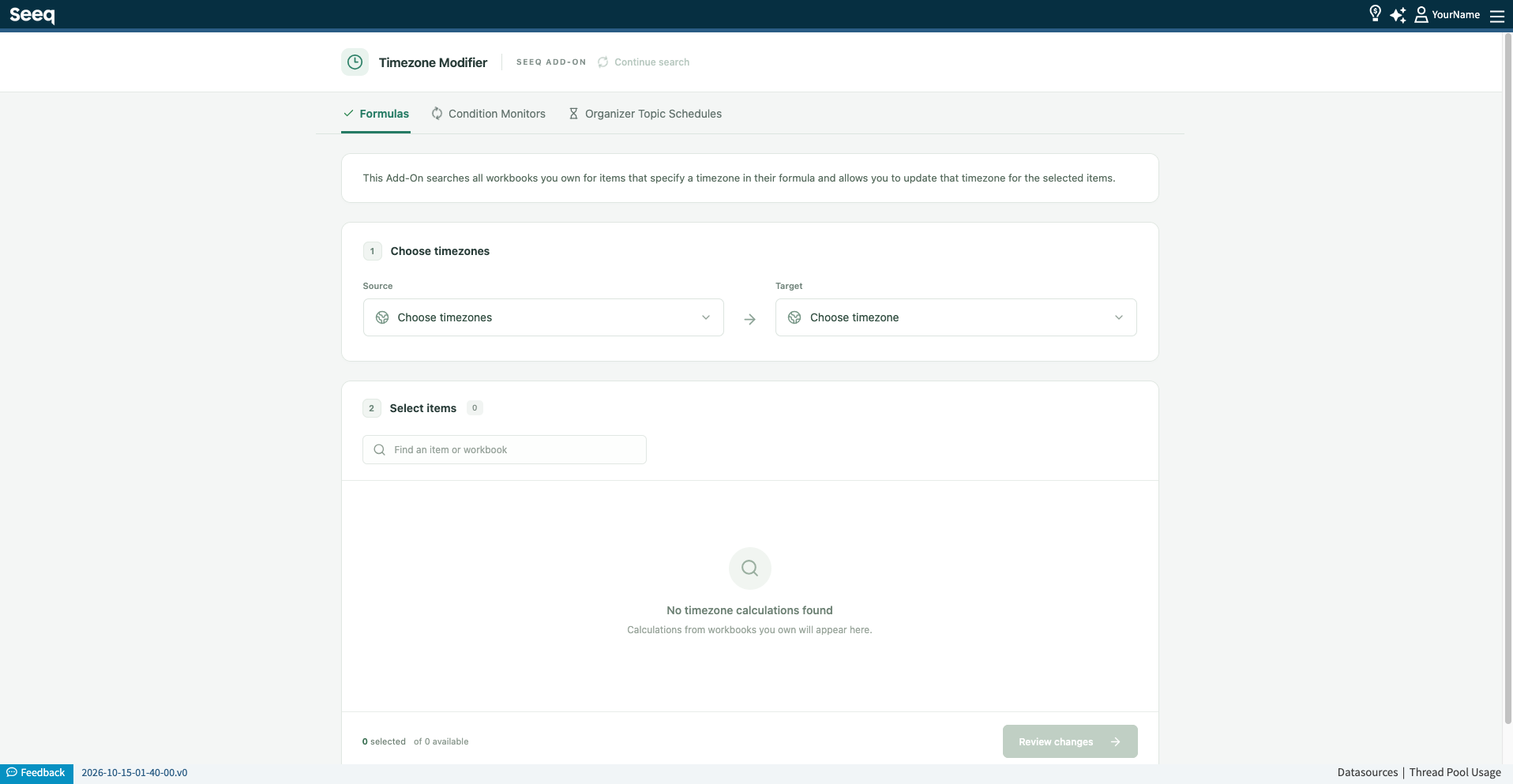Click the page vertical scrollbar
The width and height of the screenshot is (1513, 784).
click(x=1507, y=379)
